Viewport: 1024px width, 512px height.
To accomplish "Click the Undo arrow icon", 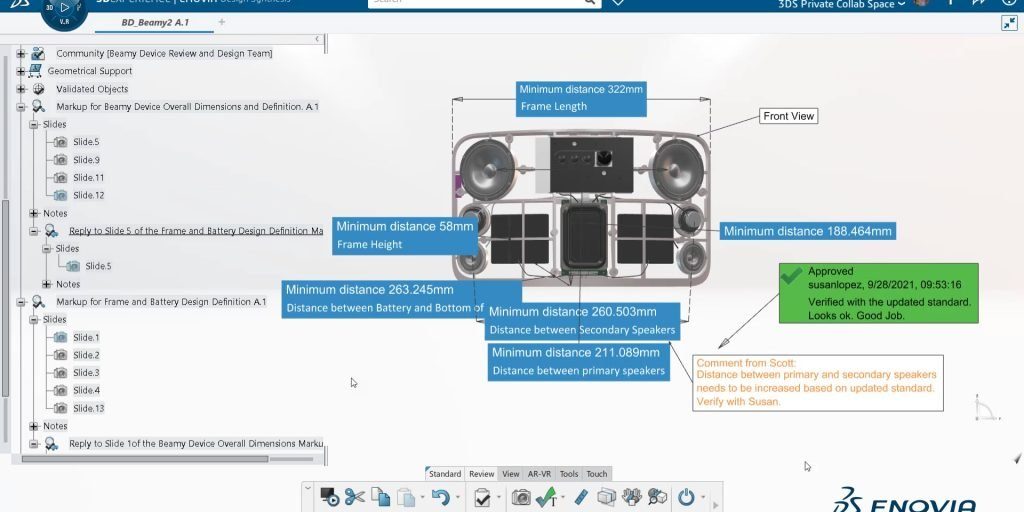I will coord(441,498).
